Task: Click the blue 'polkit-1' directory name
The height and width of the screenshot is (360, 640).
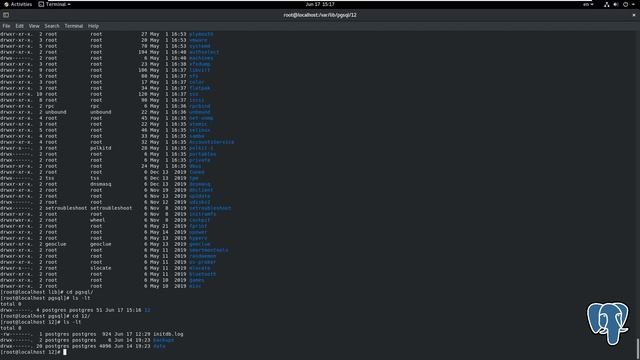Action: point(201,148)
